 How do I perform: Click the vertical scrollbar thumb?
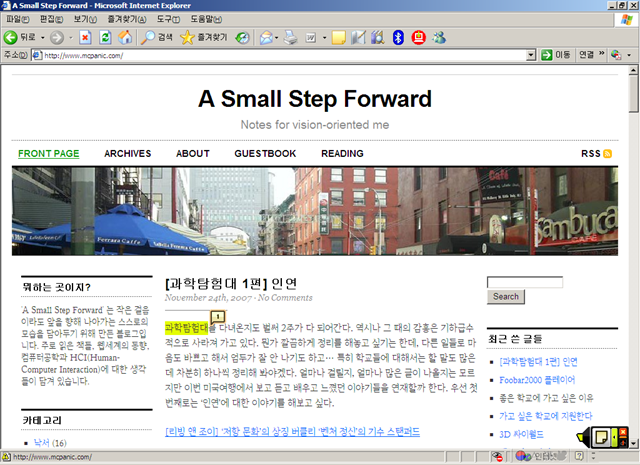point(633,93)
